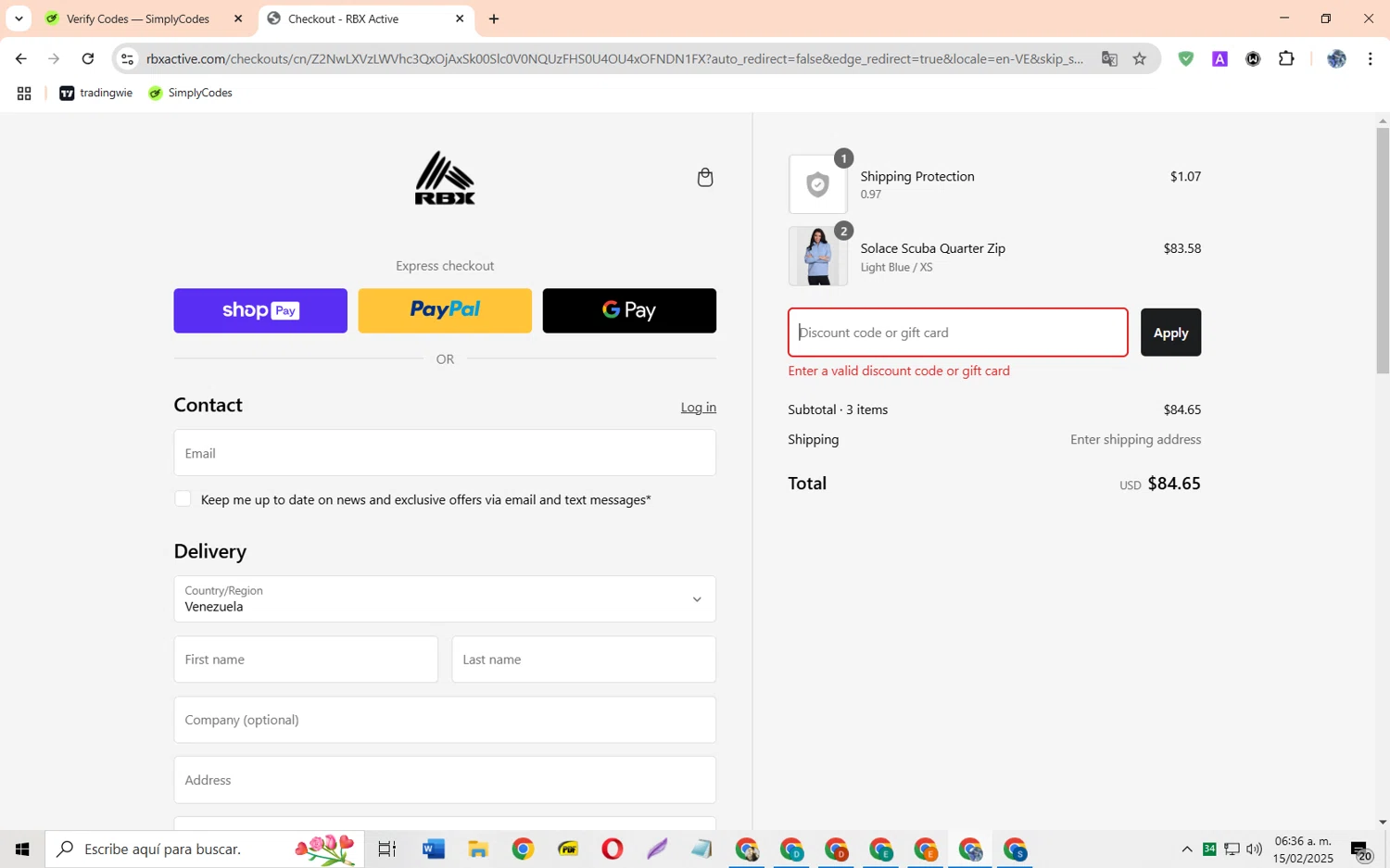Image resolution: width=1390 pixels, height=868 pixels.
Task: Click the 'Enter shipping address' text
Action: coord(1135,439)
